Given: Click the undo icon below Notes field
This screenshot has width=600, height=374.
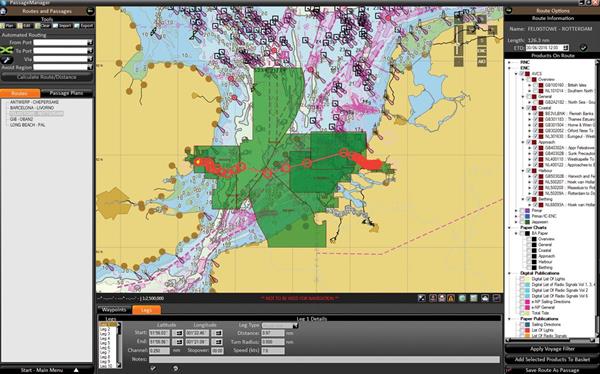Looking at the screenshot, I should [x=175, y=368].
